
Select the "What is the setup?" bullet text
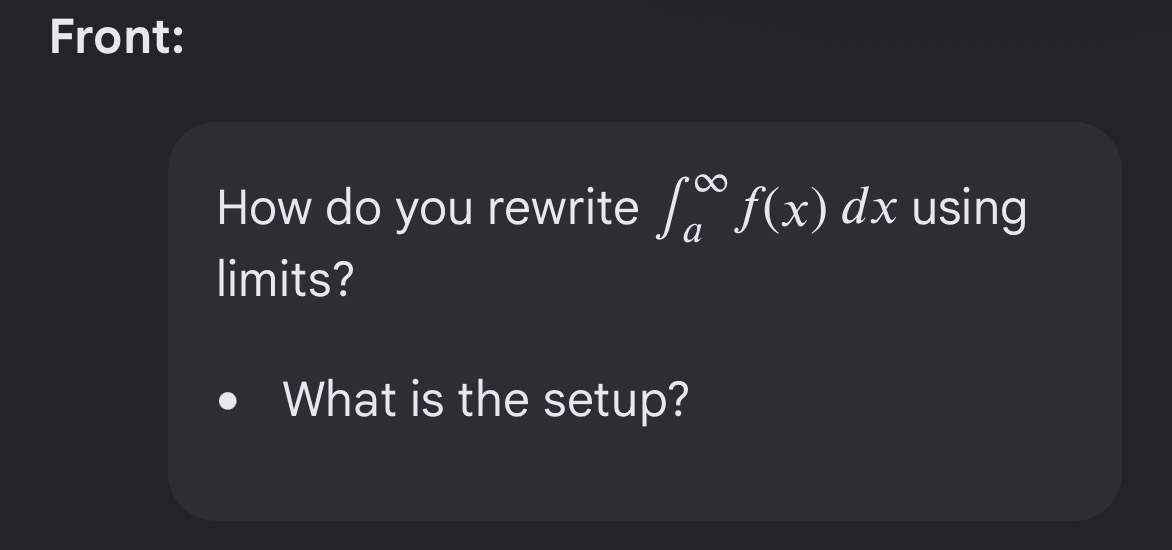(x=485, y=400)
